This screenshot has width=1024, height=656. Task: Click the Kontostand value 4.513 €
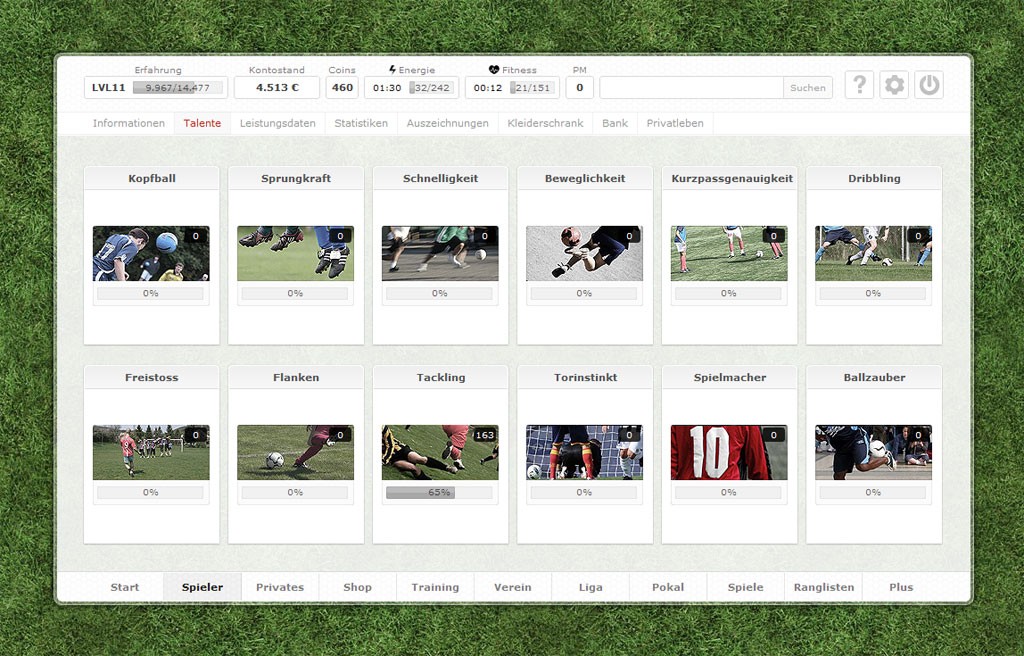(277, 88)
